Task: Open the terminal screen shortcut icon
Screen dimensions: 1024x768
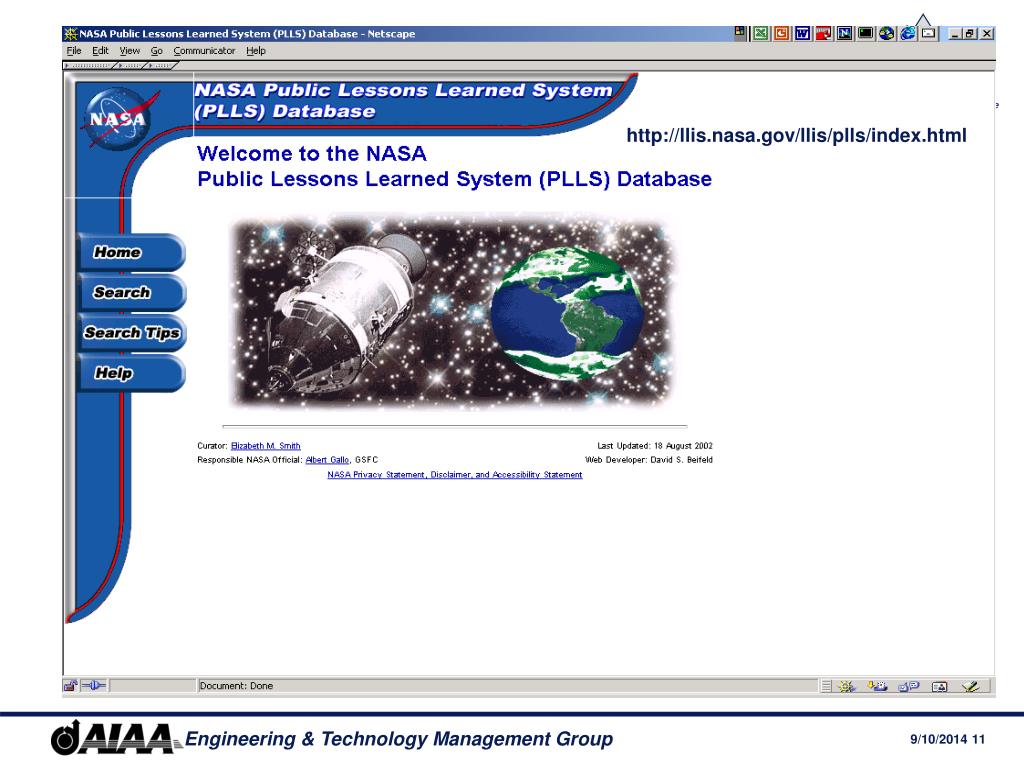Action: (x=865, y=33)
